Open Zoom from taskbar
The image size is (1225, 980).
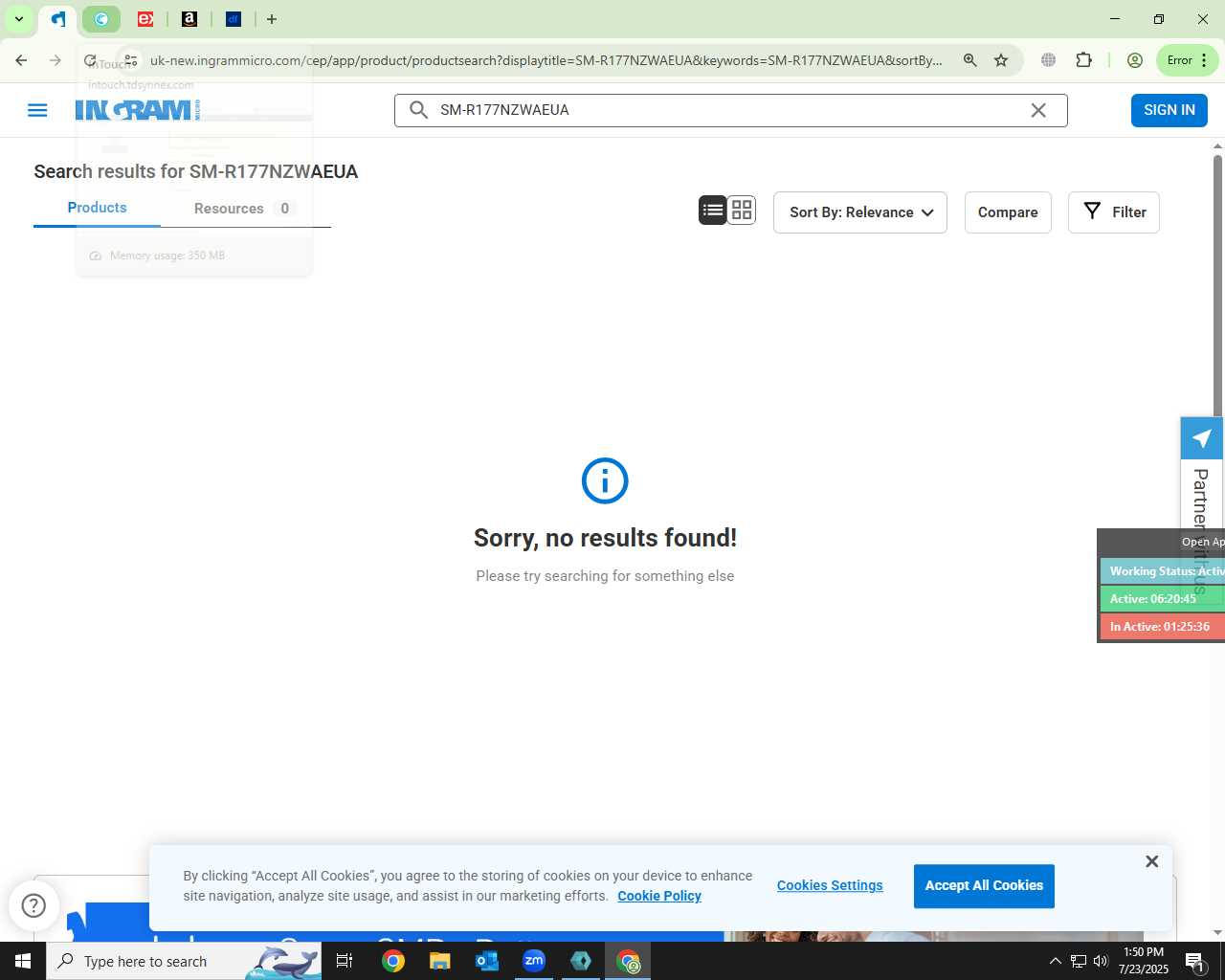[534, 961]
